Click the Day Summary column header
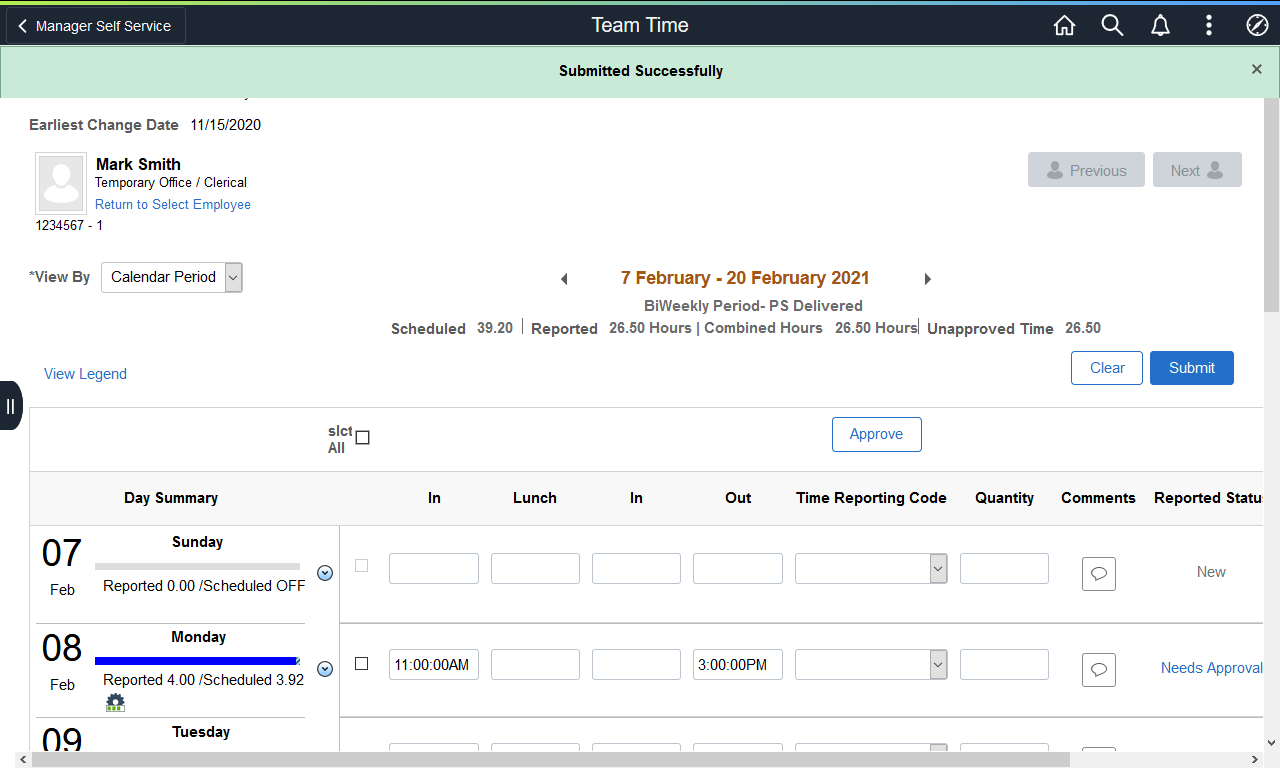Viewport: 1280px width, 768px height. (171, 498)
